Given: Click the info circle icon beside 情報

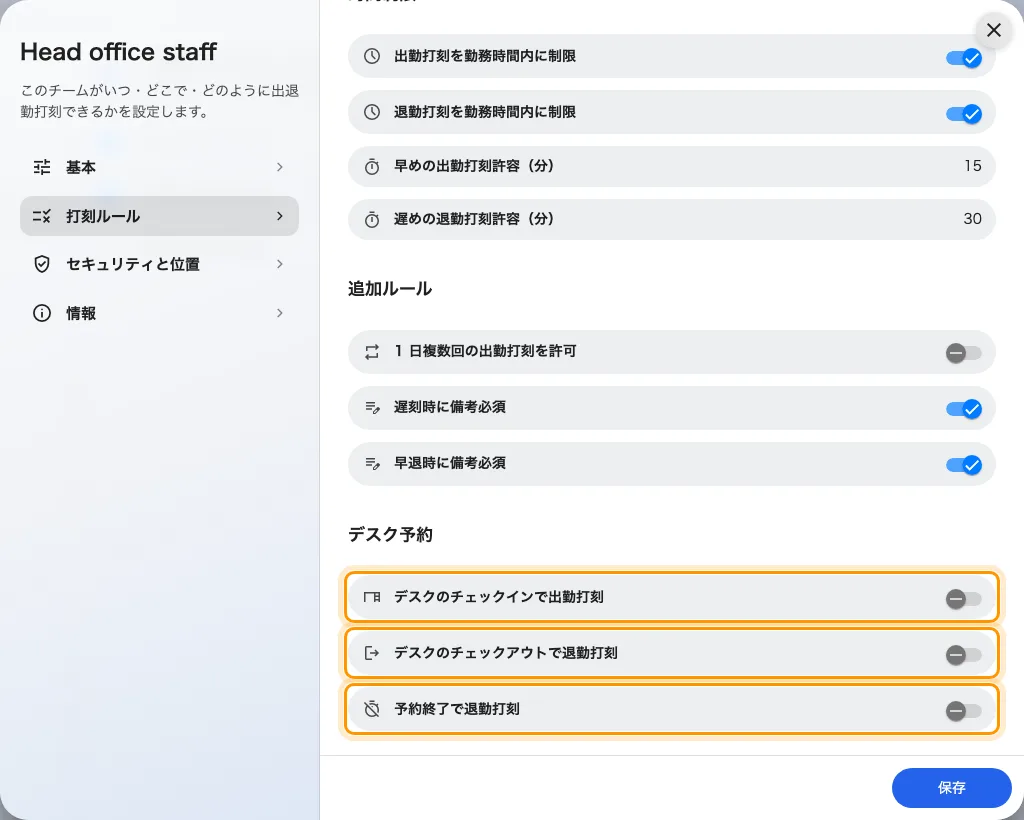Looking at the screenshot, I should [x=42, y=313].
